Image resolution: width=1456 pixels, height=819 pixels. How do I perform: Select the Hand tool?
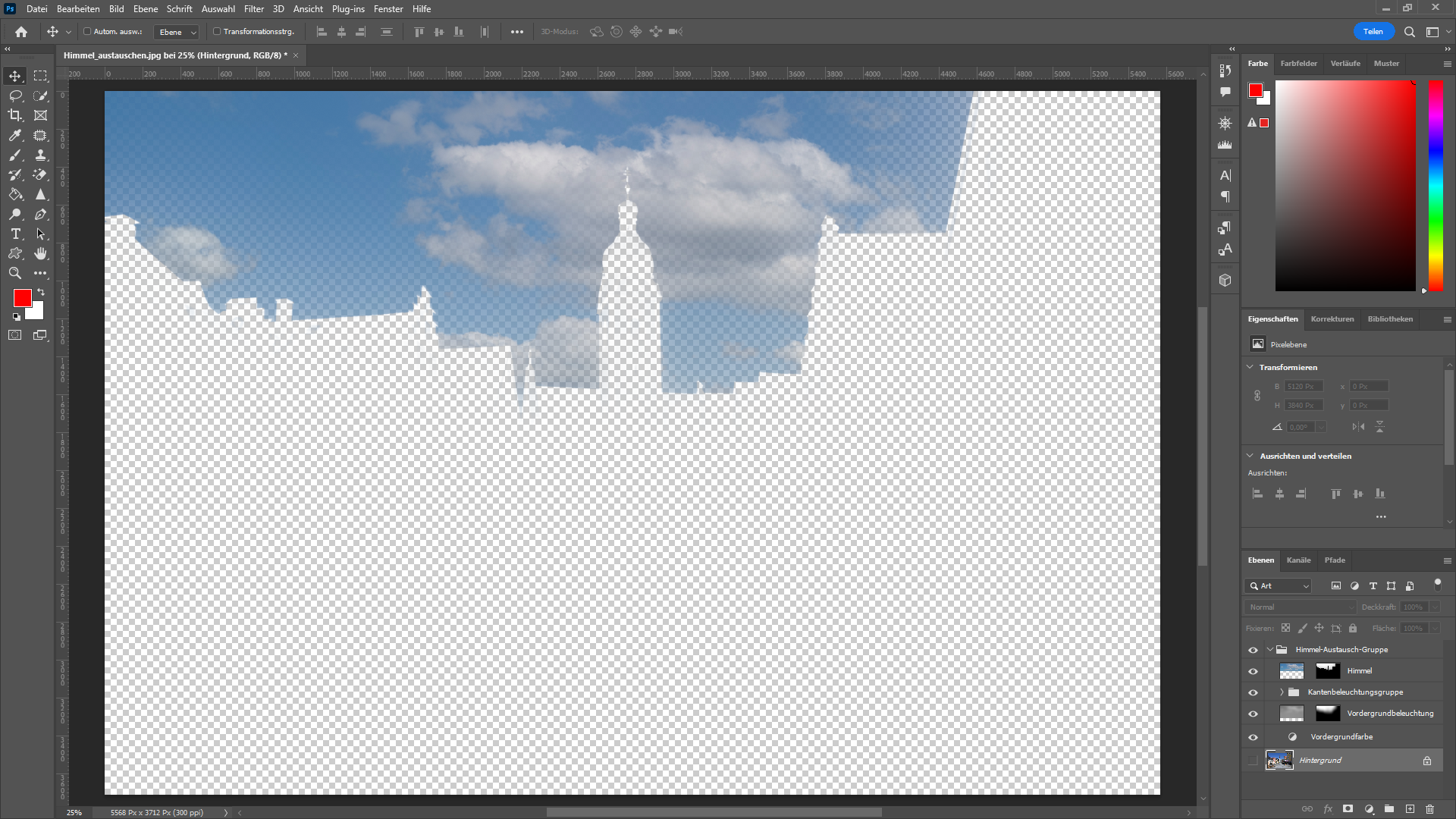click(40, 253)
